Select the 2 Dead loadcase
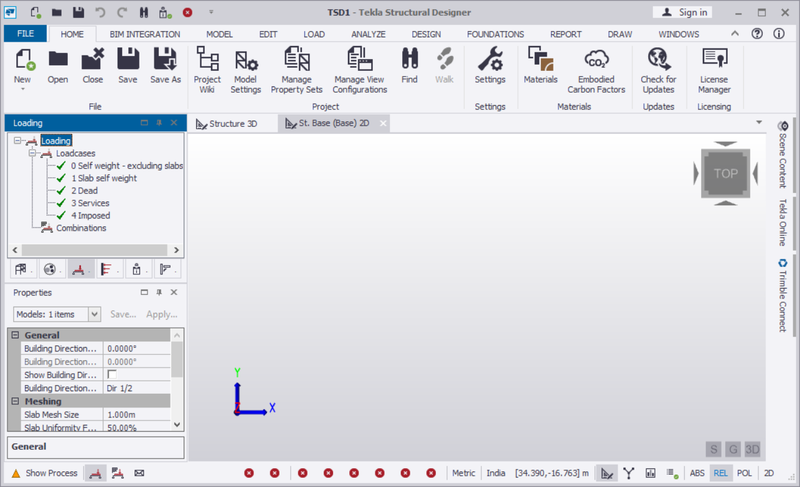The height and width of the screenshot is (487, 800). click(x=84, y=191)
